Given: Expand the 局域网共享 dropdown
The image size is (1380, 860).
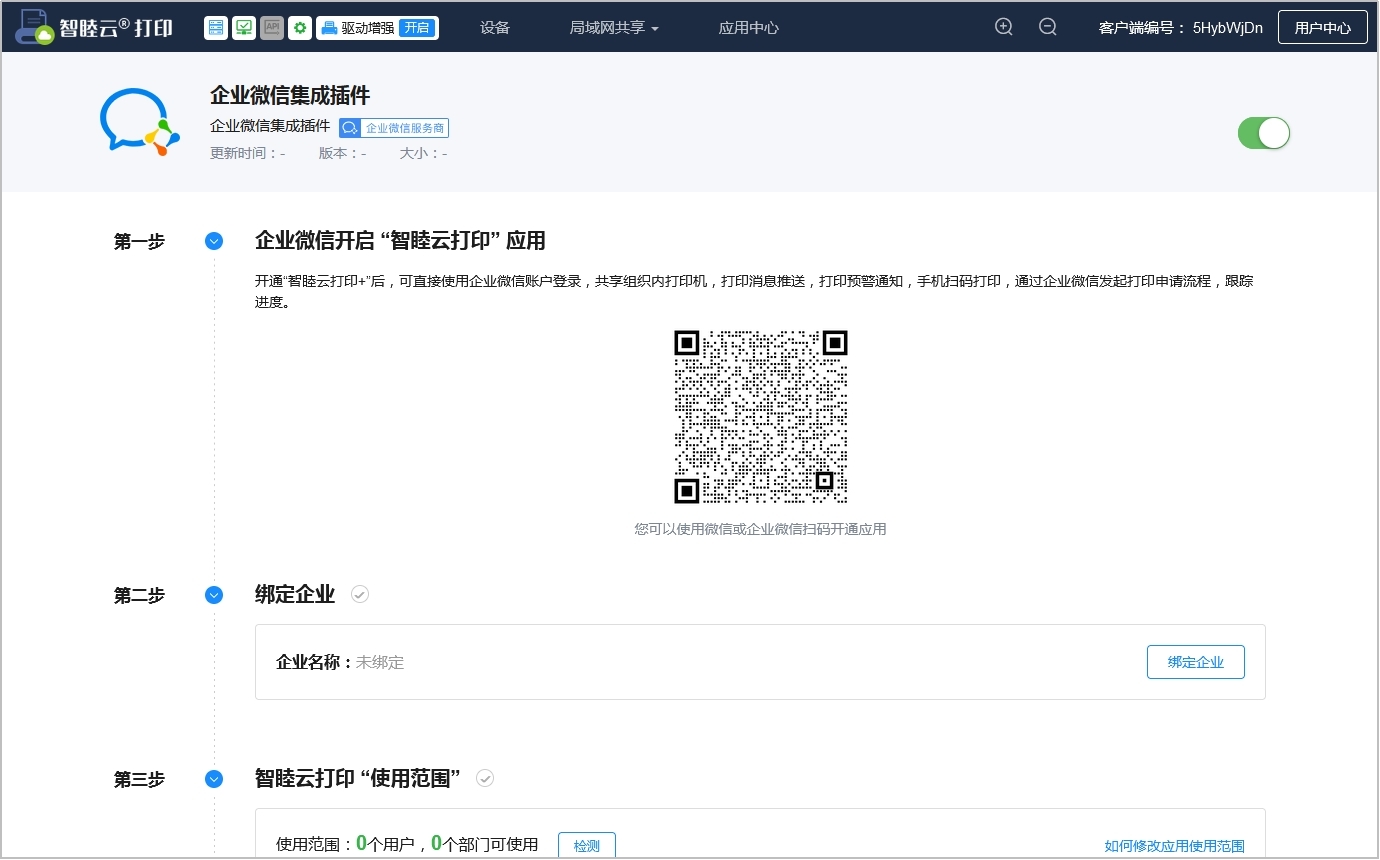Looking at the screenshot, I should click(614, 28).
